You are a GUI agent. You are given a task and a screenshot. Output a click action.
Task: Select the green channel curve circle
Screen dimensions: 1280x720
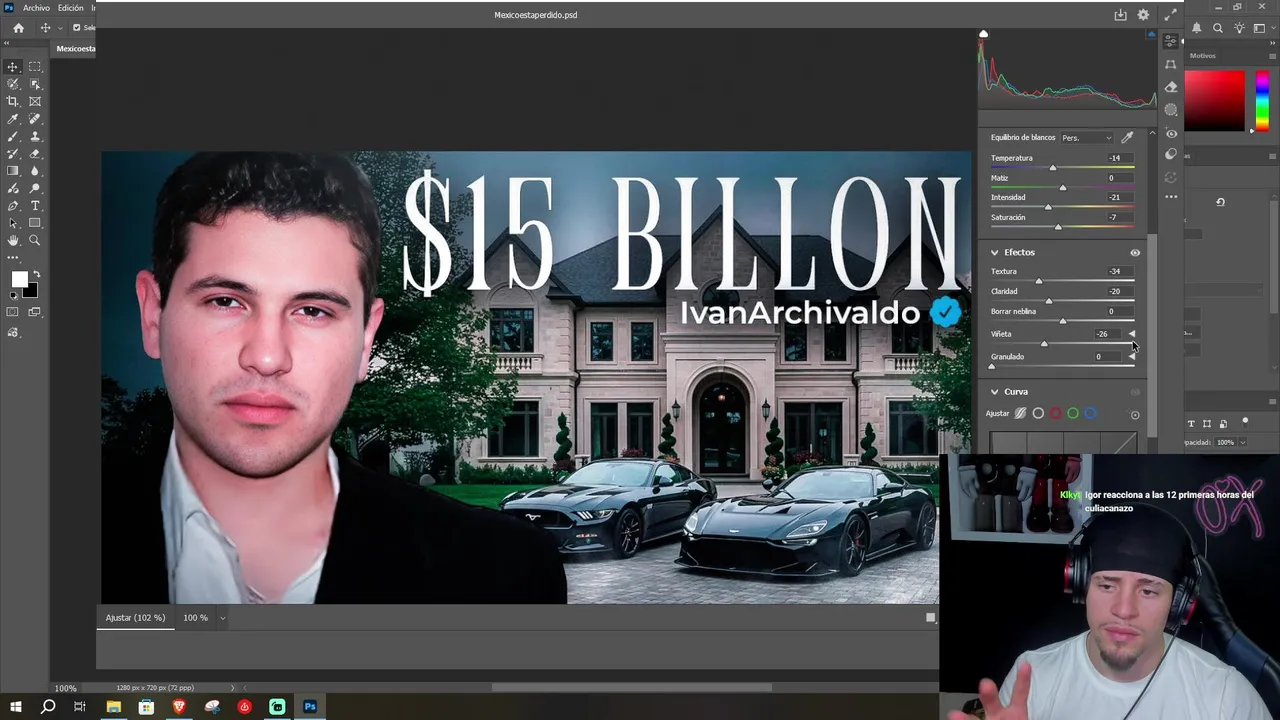[1072, 413]
